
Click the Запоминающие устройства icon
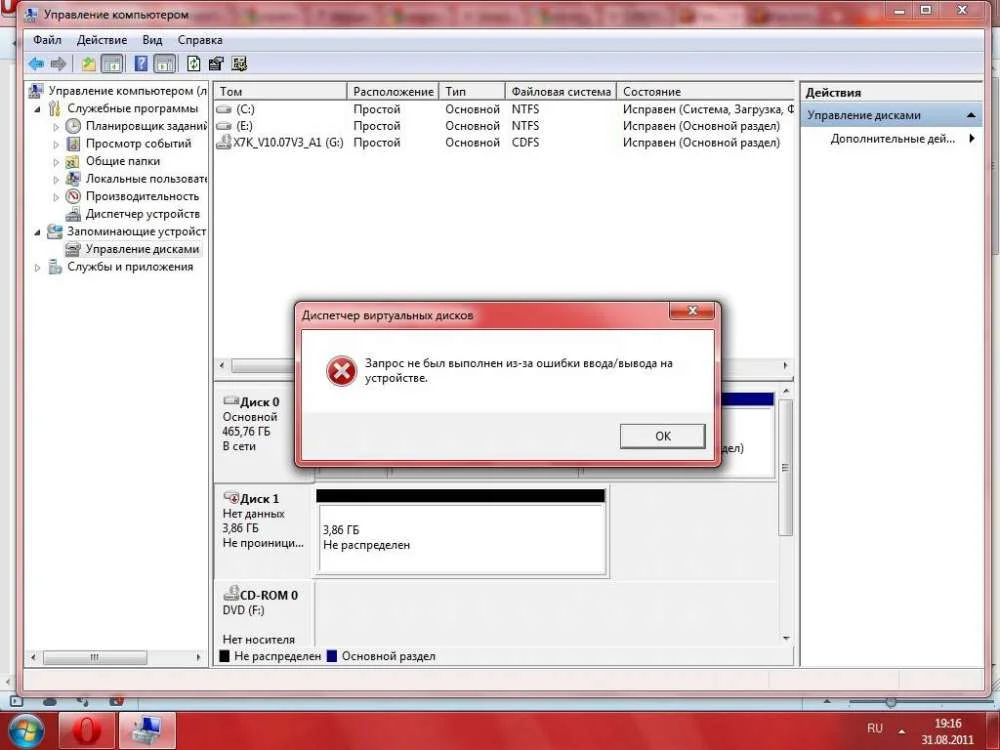pyautogui.click(x=55, y=232)
